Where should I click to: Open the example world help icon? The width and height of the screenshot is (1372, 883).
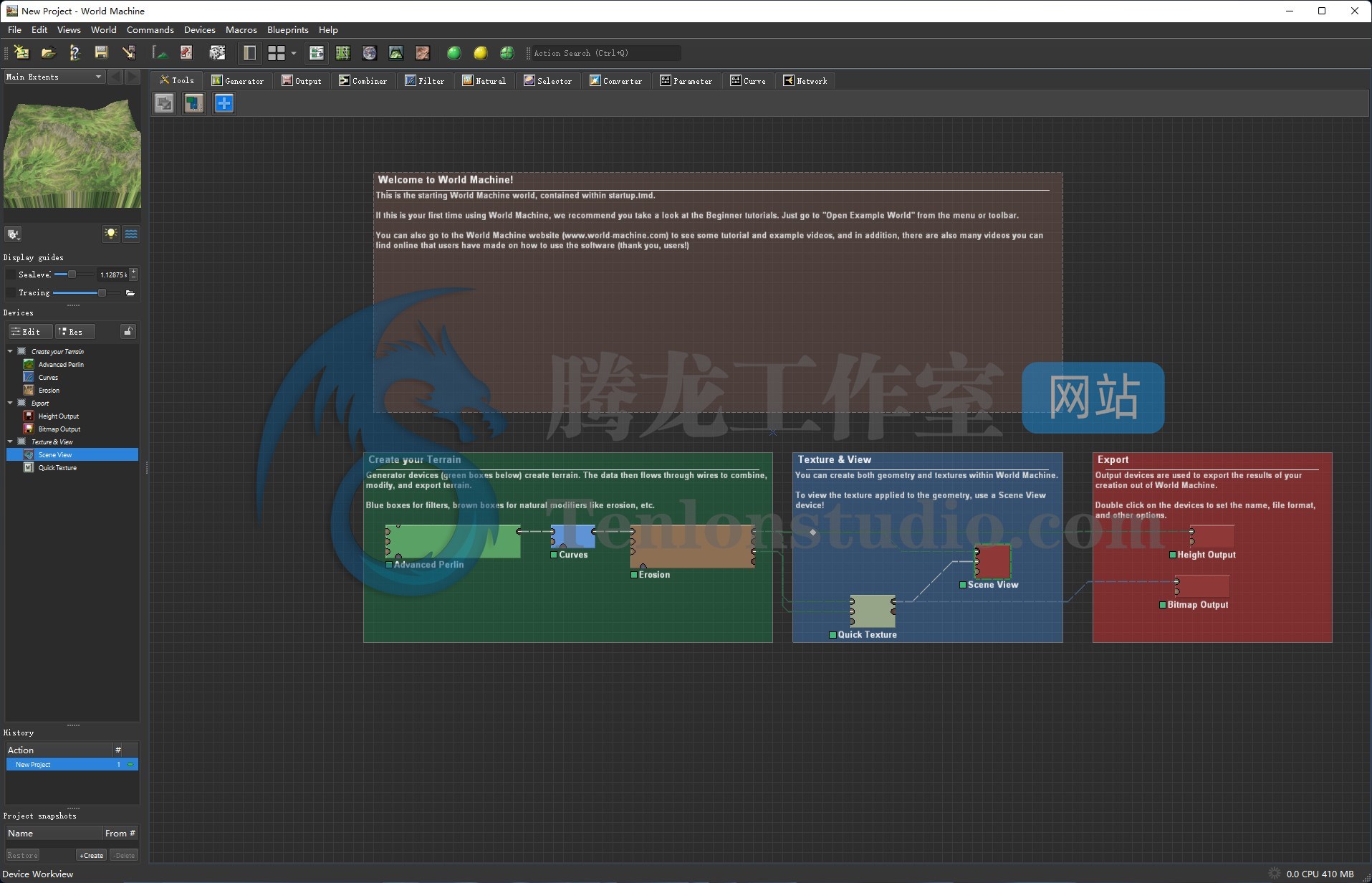click(75, 53)
